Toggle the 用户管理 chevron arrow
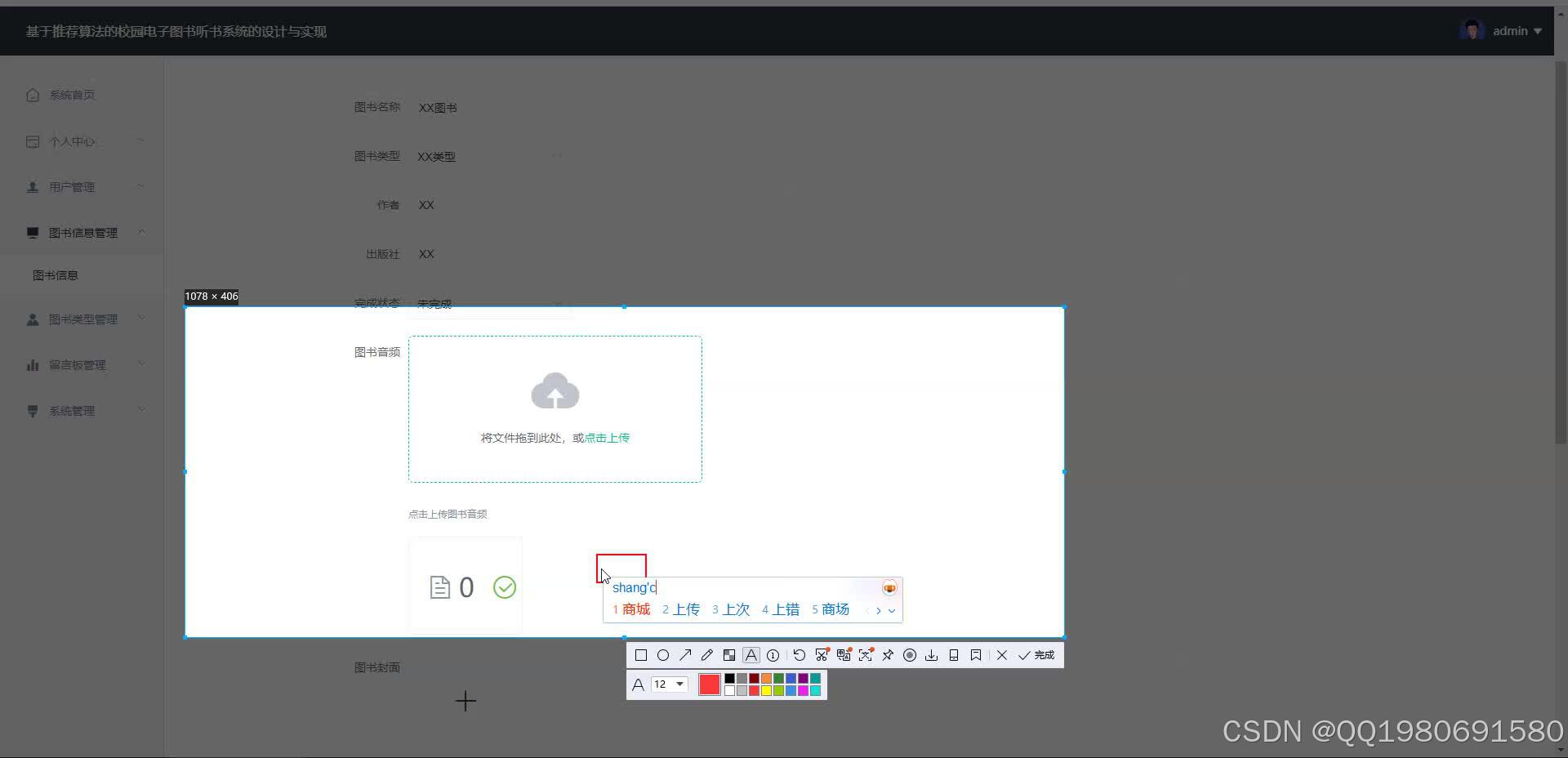The height and width of the screenshot is (758, 1568). click(x=141, y=186)
